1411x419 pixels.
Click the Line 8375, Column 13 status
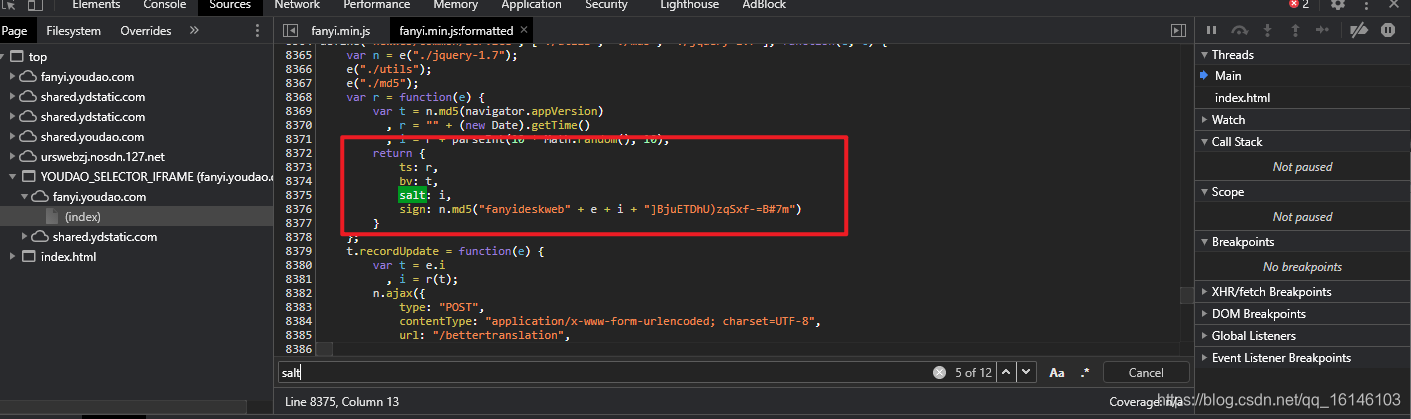[342, 402]
